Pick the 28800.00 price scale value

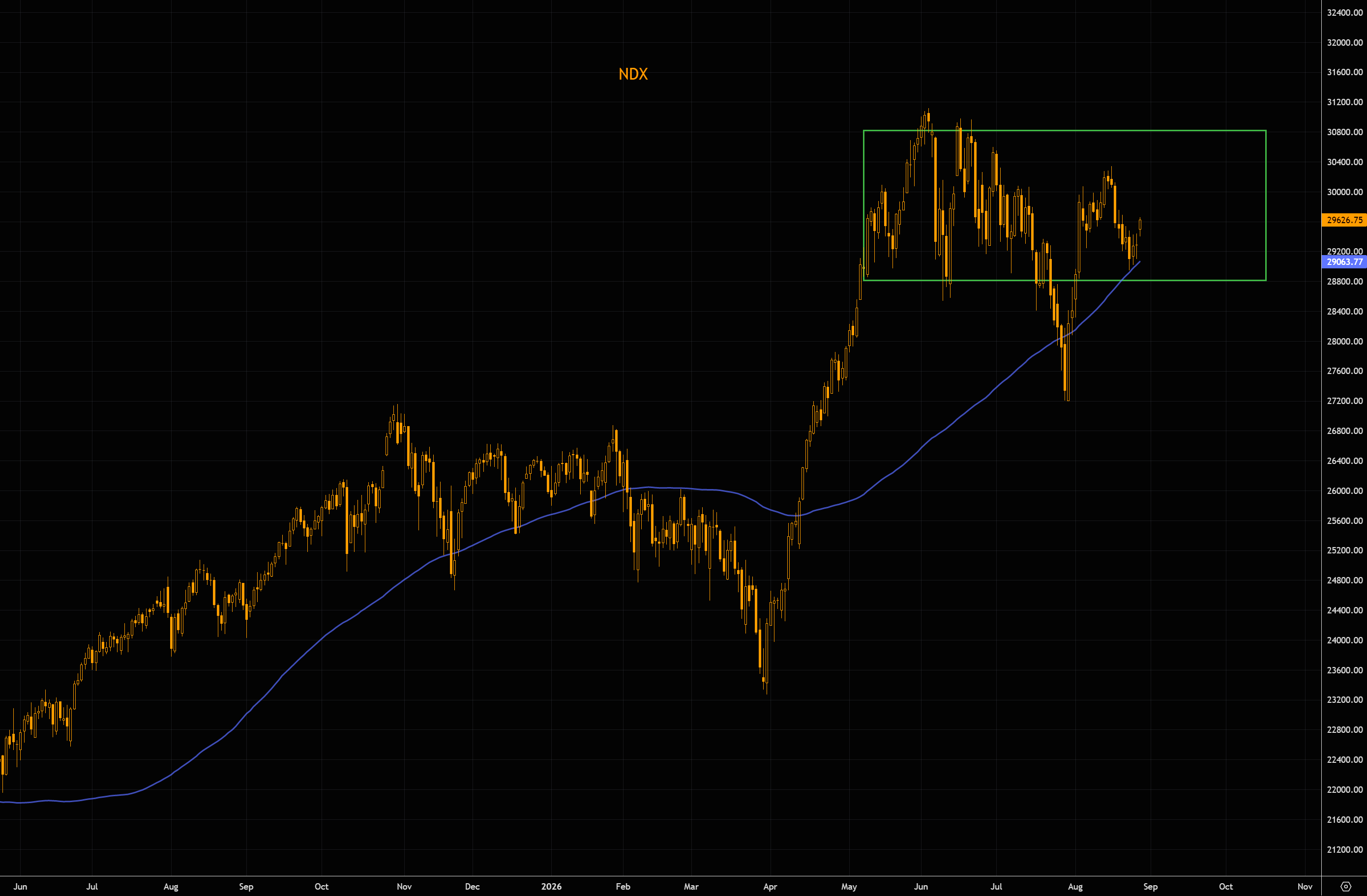(x=1344, y=281)
